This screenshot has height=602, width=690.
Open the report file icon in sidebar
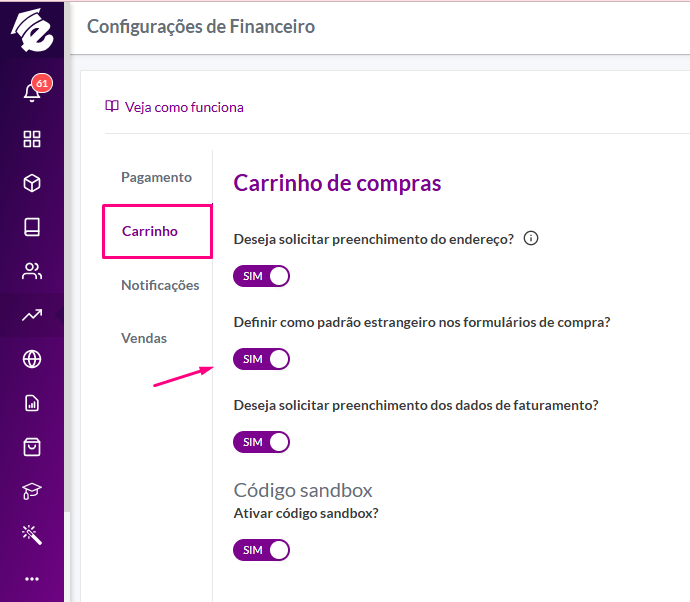point(32,403)
